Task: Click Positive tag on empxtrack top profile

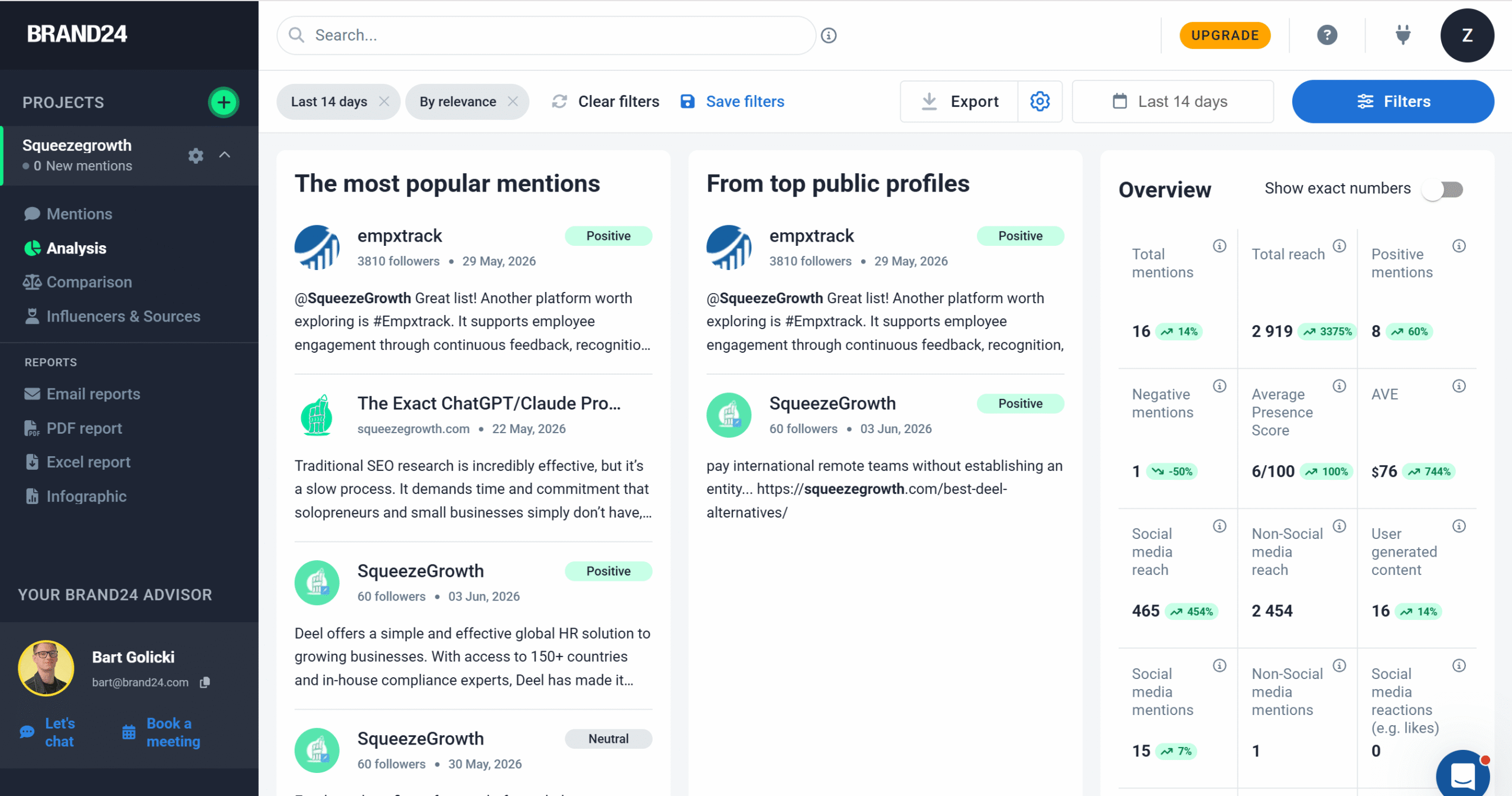Action: click(x=1021, y=236)
